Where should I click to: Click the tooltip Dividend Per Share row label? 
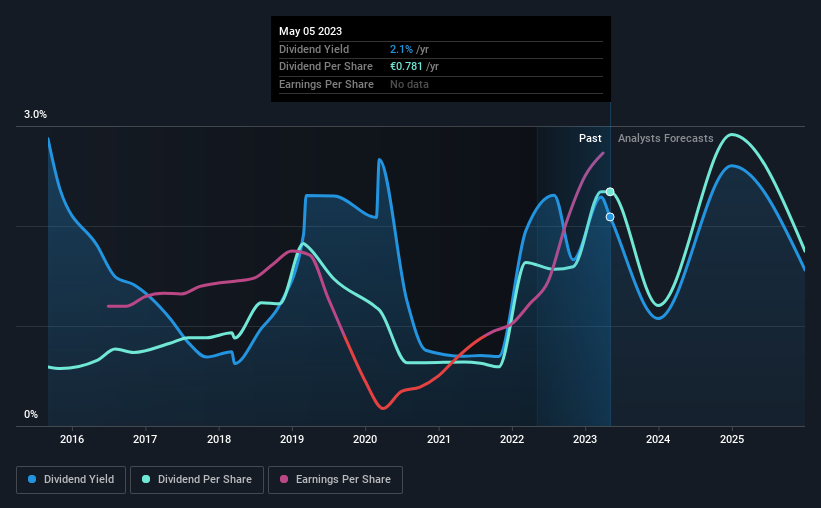point(326,67)
